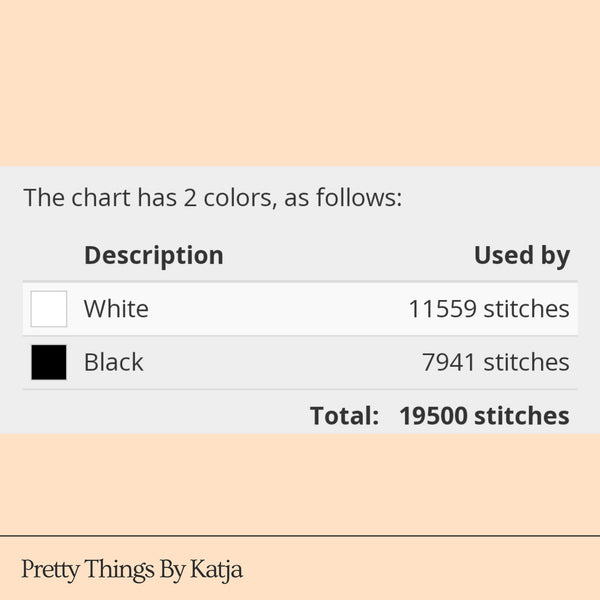The width and height of the screenshot is (600, 600).
Task: Click the word "follows:" in intro sentence
Action: click(359, 198)
